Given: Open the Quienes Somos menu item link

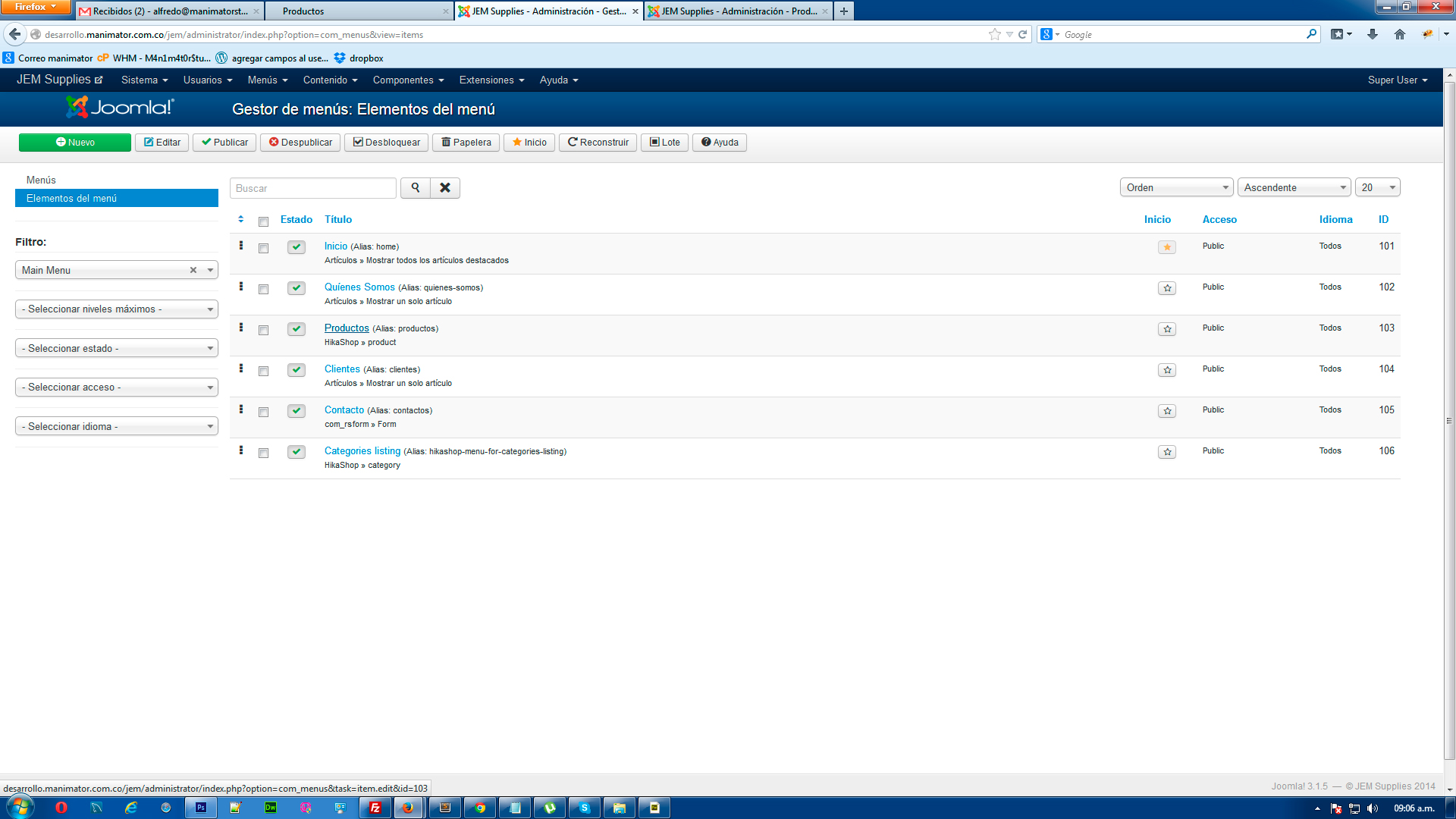Looking at the screenshot, I should 359,287.
